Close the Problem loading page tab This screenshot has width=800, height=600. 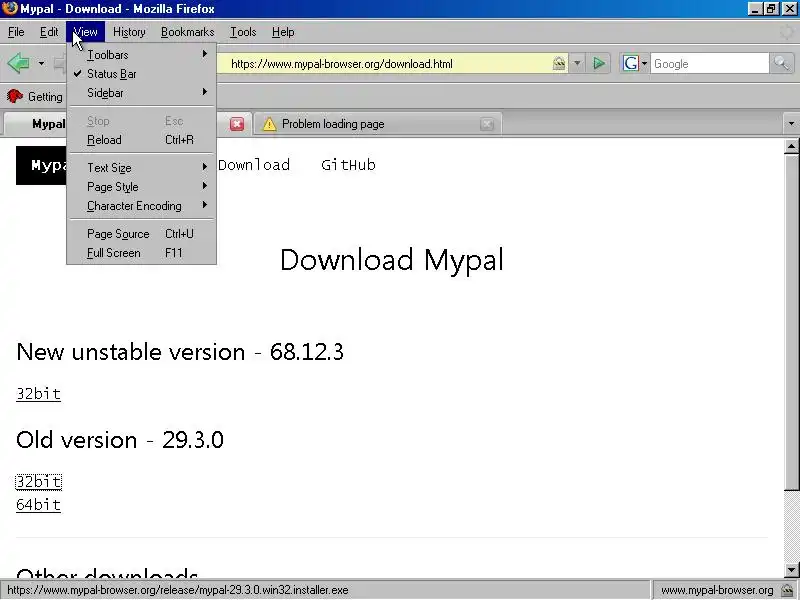coord(487,124)
